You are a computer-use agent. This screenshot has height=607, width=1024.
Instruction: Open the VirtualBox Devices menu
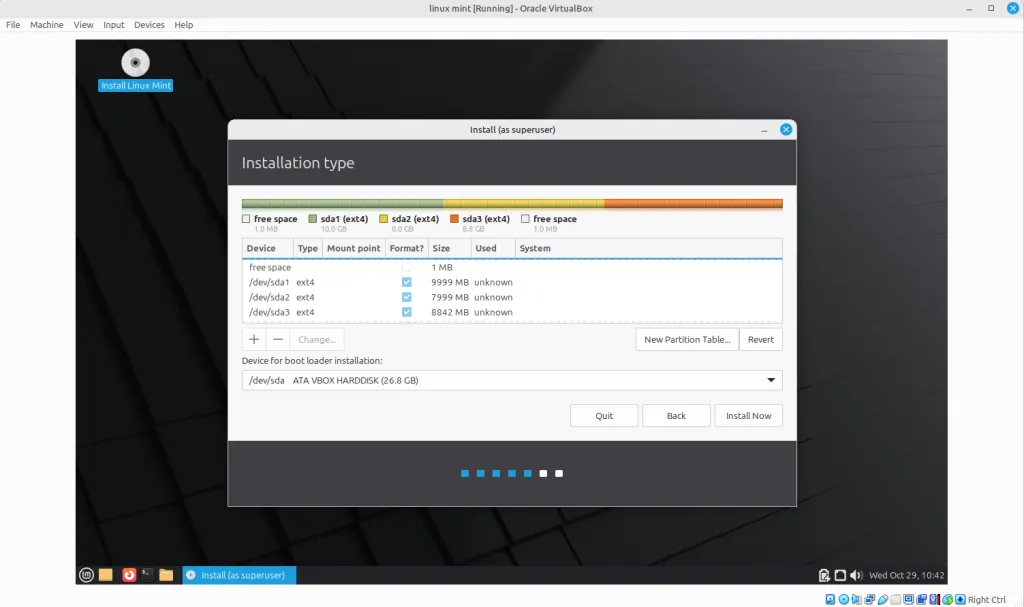pyautogui.click(x=149, y=24)
